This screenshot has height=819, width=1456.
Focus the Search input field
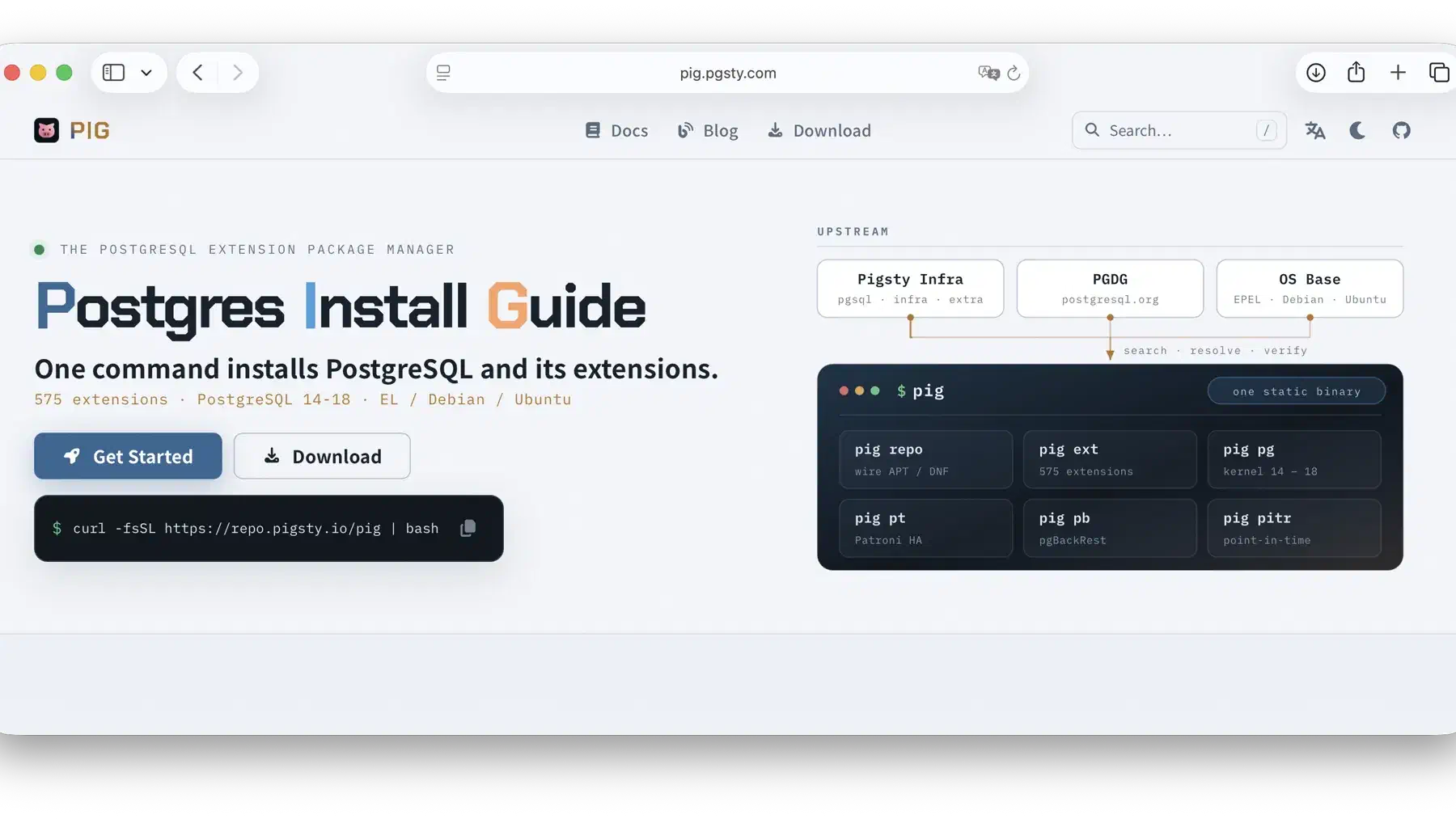(x=1179, y=130)
